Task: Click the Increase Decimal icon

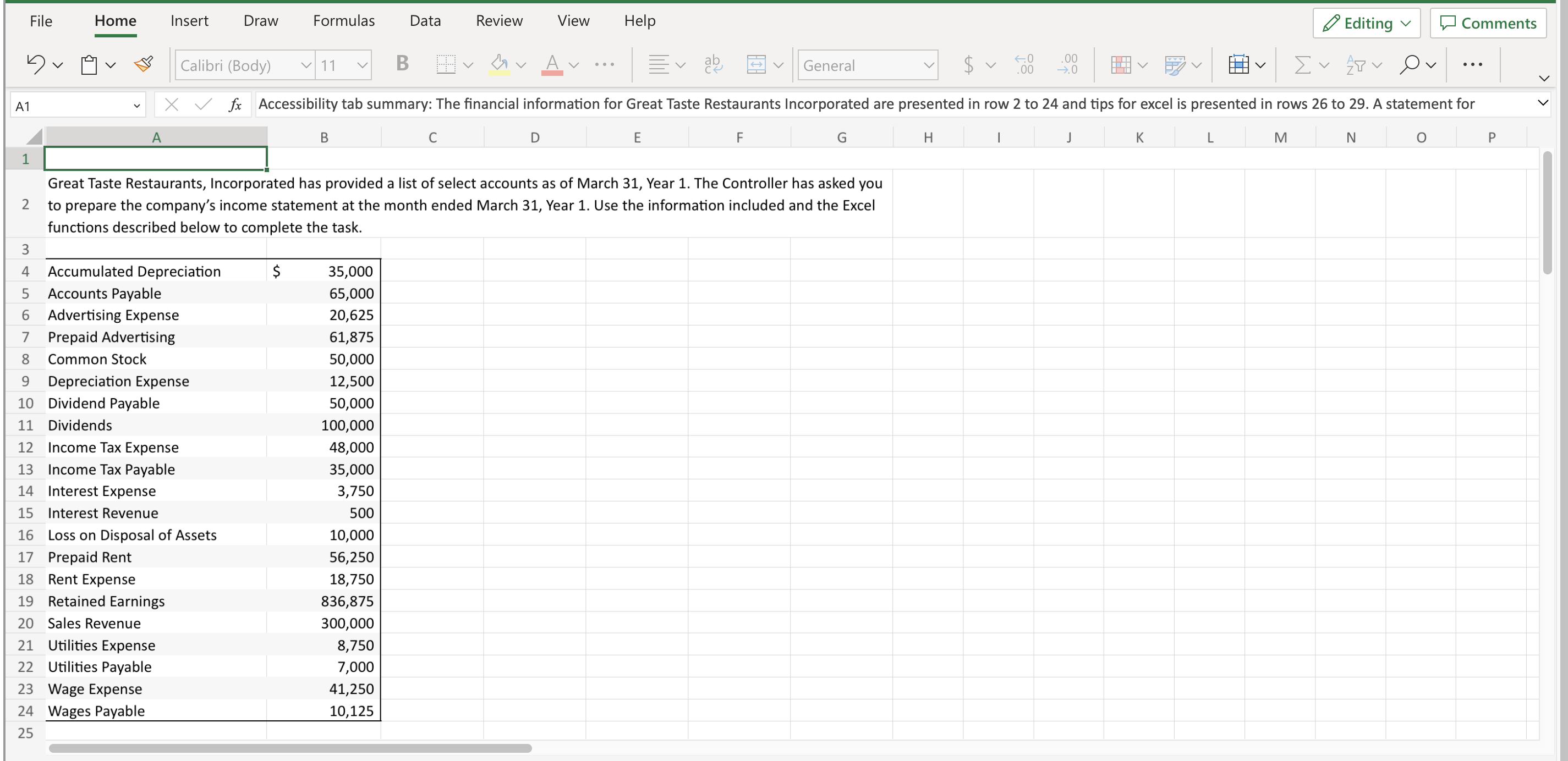Action: tap(1024, 64)
